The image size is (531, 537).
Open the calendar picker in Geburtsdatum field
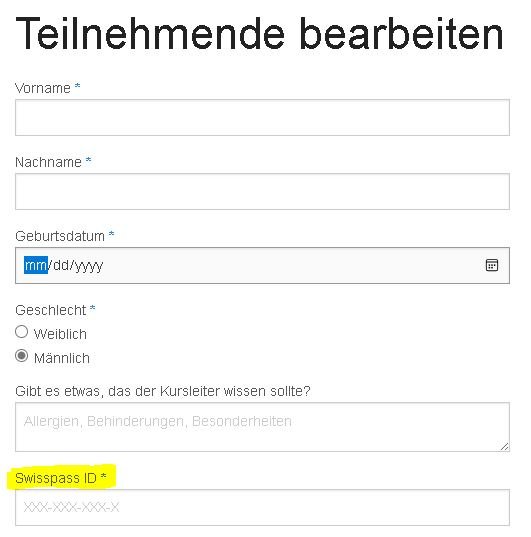(492, 265)
